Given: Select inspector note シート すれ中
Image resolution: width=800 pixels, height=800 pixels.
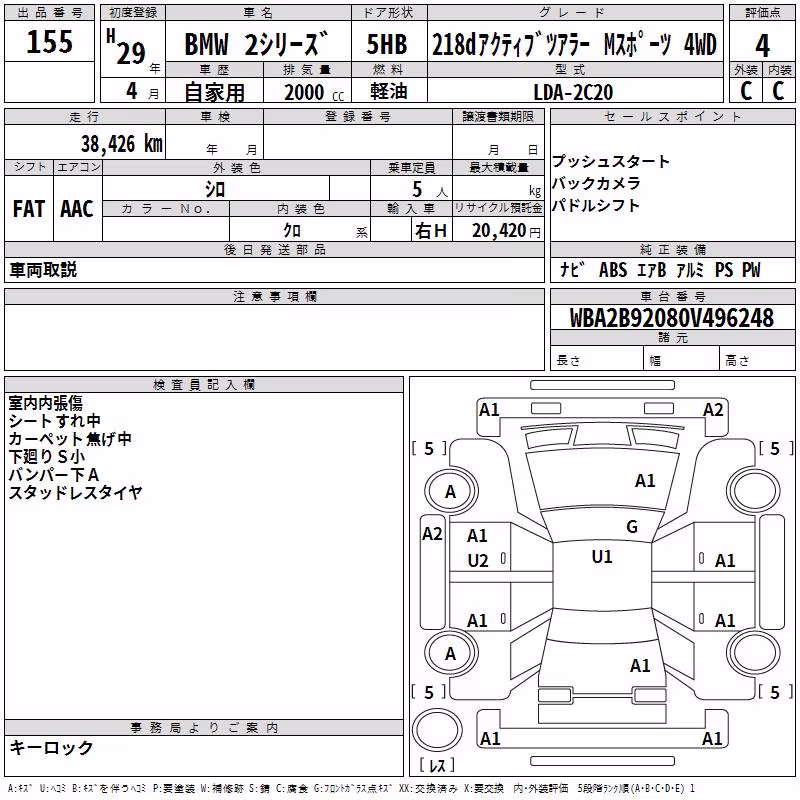Looking at the screenshot, I should 55,421.
